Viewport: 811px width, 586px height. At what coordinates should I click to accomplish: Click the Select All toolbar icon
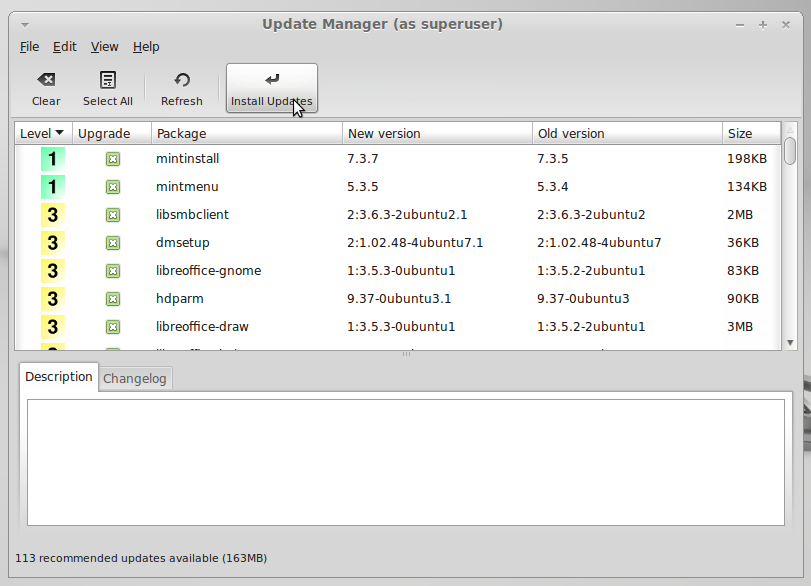coord(107,87)
